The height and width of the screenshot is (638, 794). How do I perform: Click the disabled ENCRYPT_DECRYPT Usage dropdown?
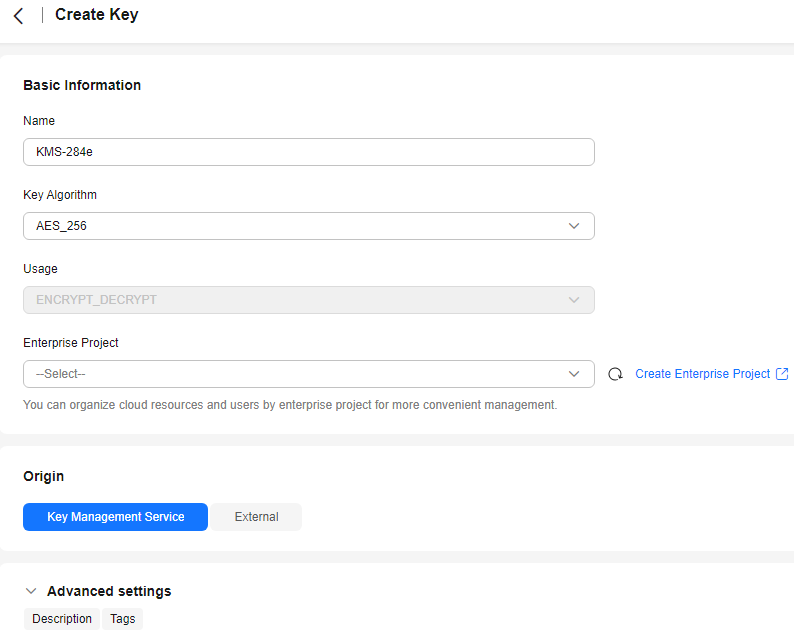(x=300, y=300)
